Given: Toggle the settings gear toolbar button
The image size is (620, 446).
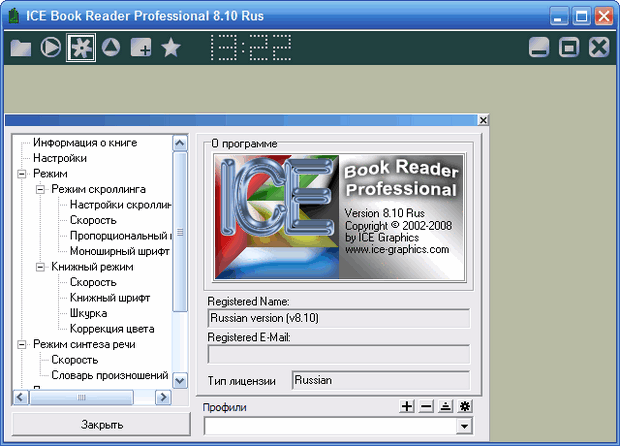Looking at the screenshot, I should click(x=81, y=48).
